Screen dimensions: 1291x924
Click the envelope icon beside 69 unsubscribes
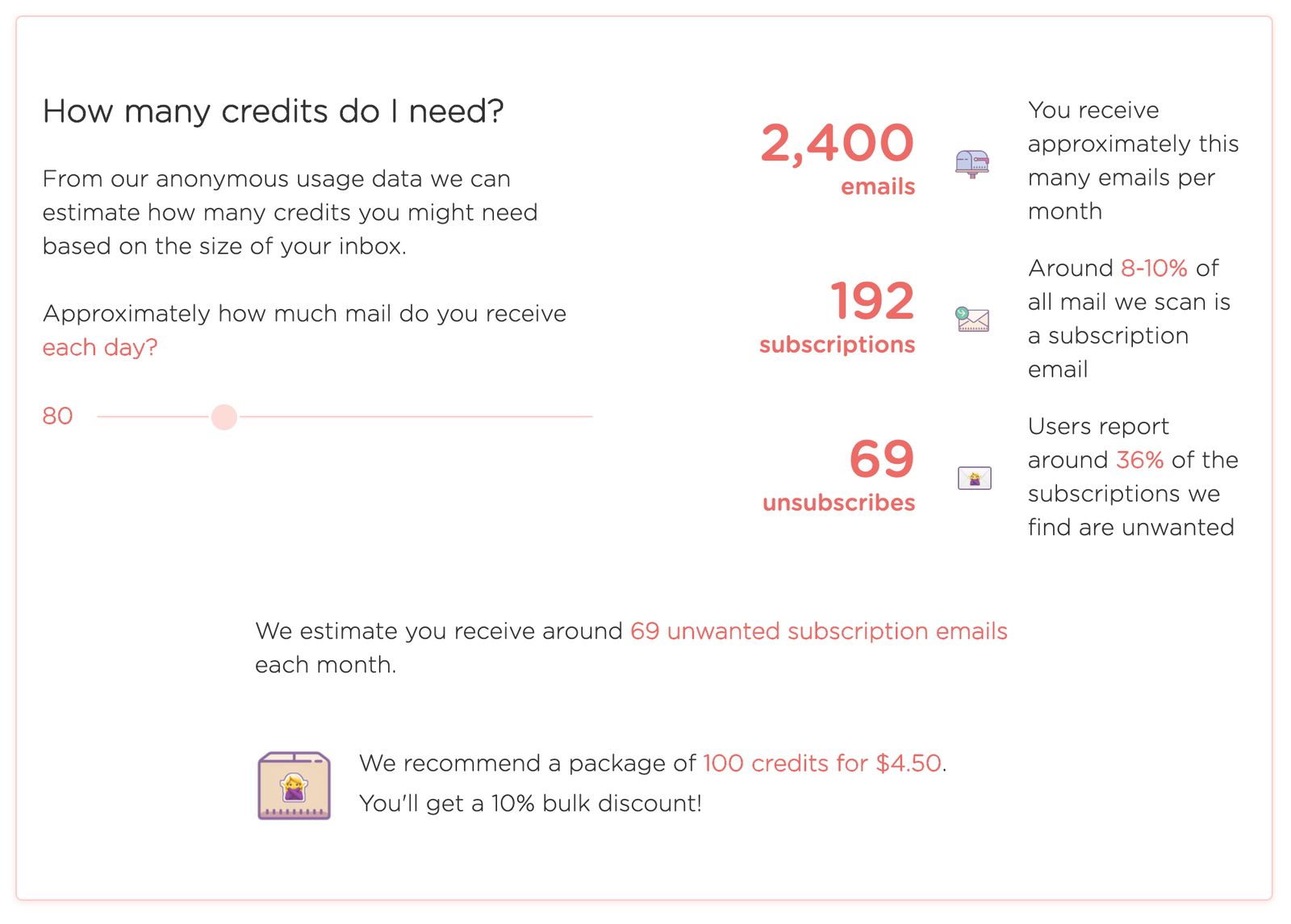pos(974,478)
